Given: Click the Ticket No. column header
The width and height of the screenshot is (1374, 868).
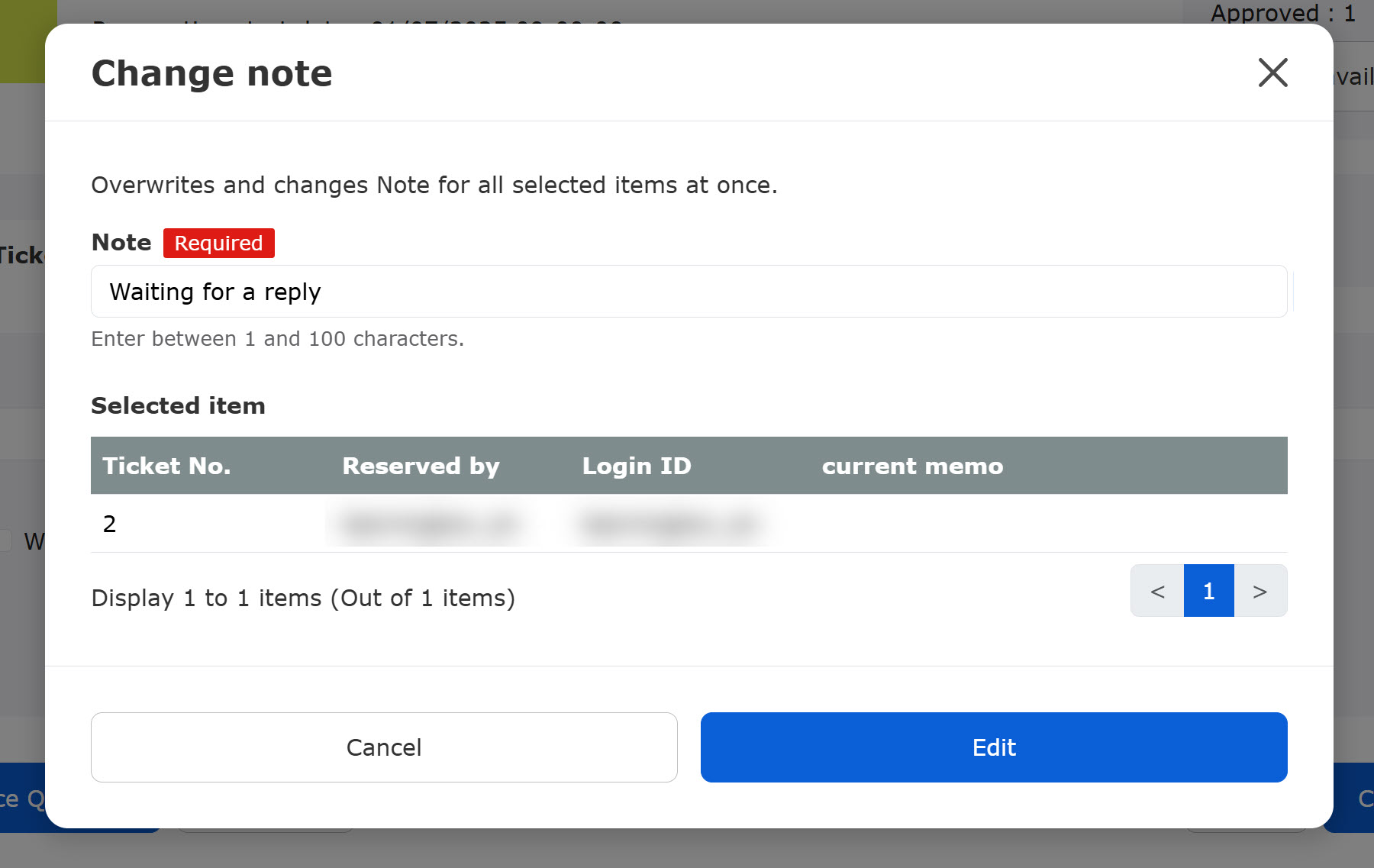Looking at the screenshot, I should click(x=166, y=466).
